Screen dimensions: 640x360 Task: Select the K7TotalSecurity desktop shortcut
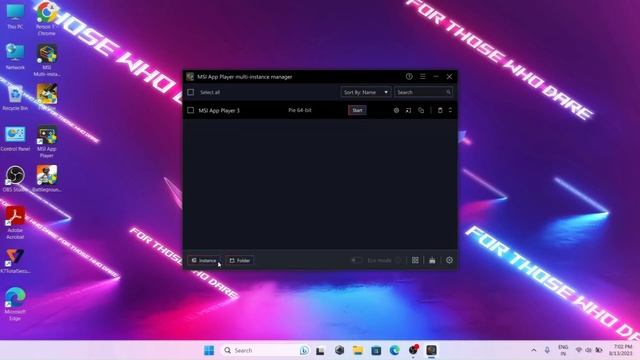pos(15,261)
